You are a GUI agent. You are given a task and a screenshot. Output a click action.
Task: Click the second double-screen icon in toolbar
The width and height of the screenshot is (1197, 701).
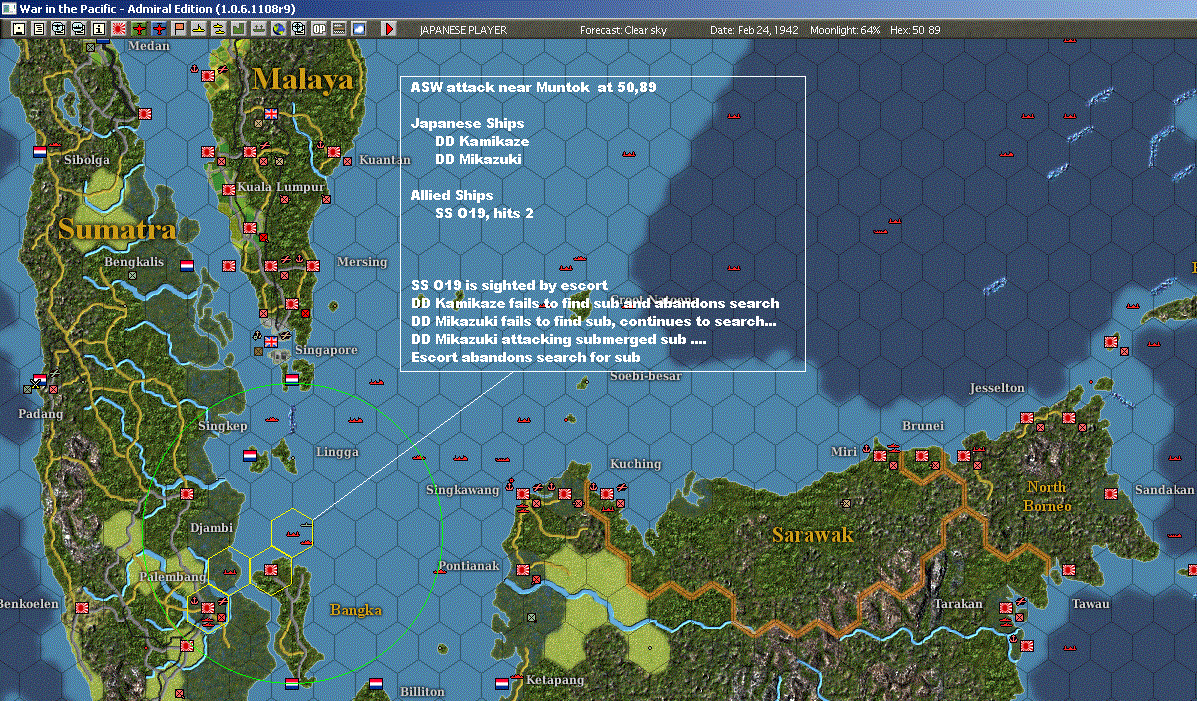coord(79,29)
